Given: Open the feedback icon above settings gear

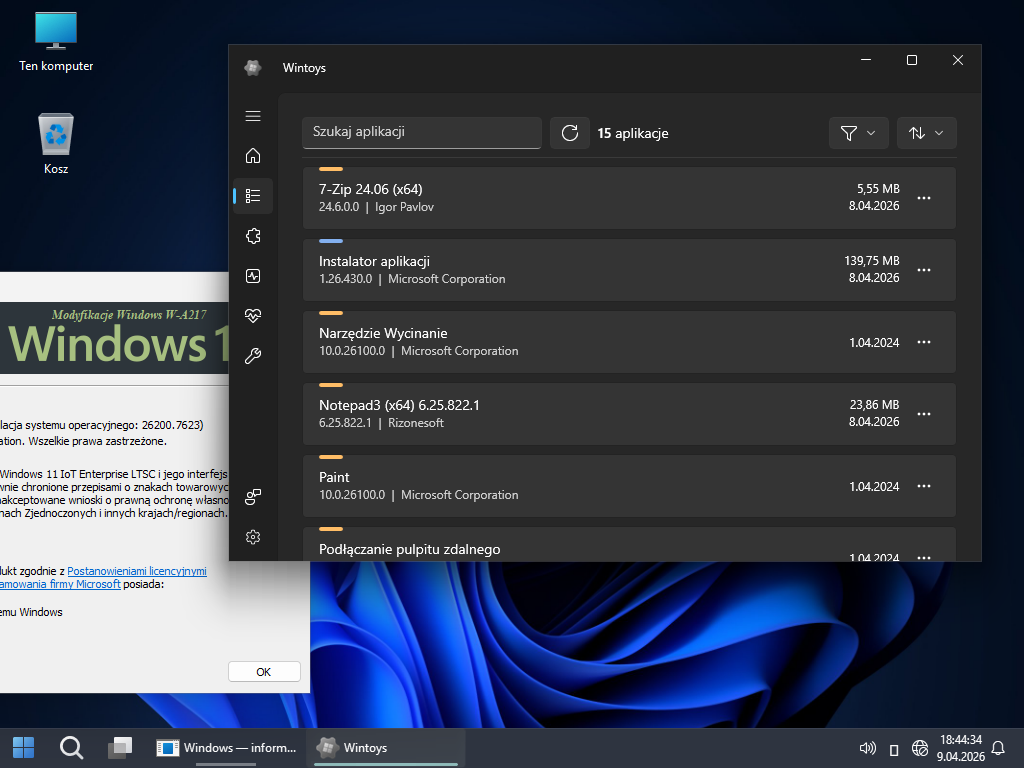Looking at the screenshot, I should coord(253,497).
